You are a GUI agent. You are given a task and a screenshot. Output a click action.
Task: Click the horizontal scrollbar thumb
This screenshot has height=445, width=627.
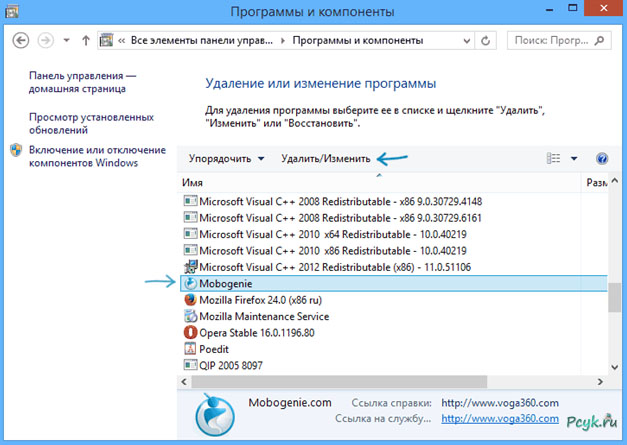click(339, 382)
